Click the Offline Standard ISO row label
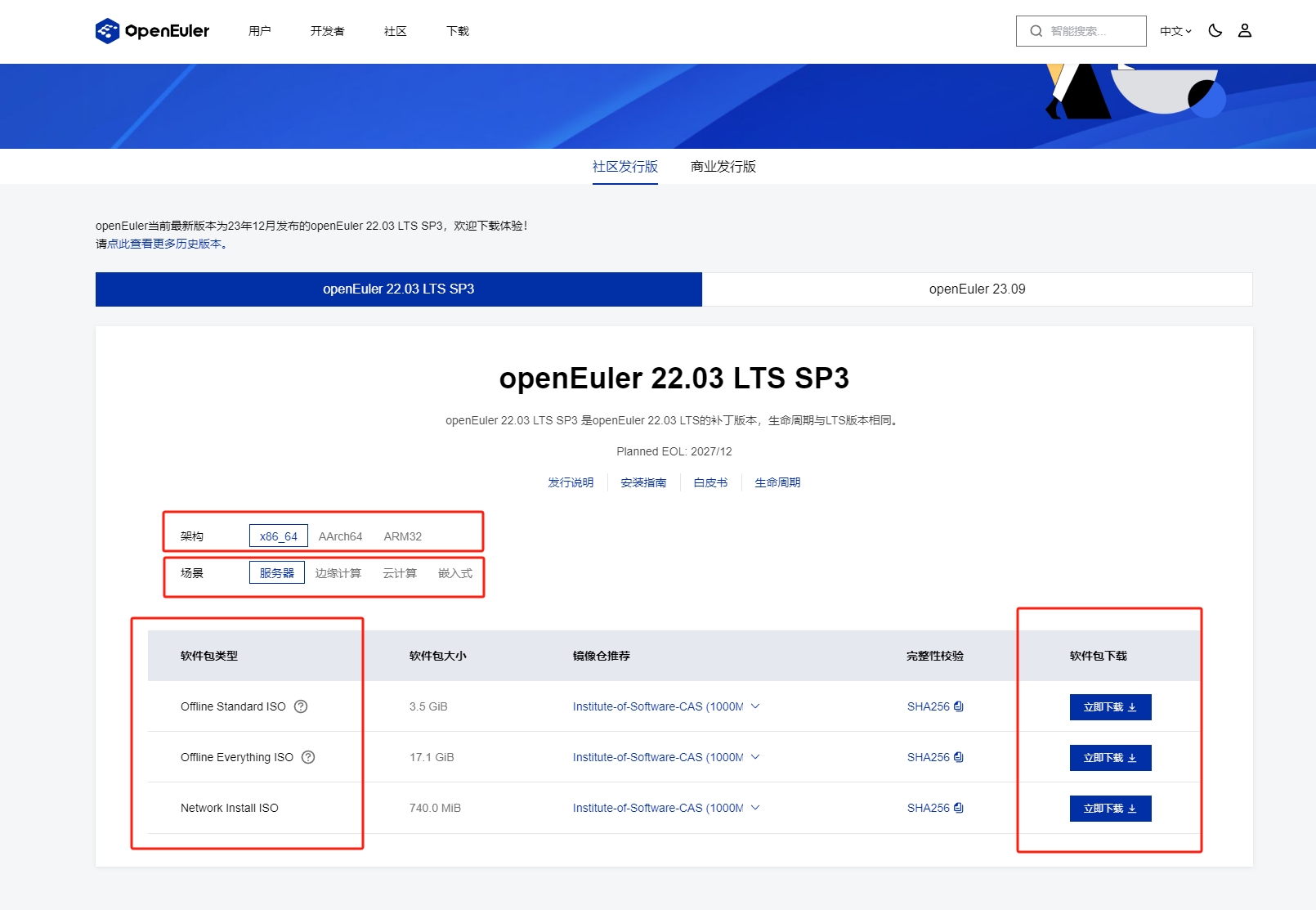 coord(233,706)
